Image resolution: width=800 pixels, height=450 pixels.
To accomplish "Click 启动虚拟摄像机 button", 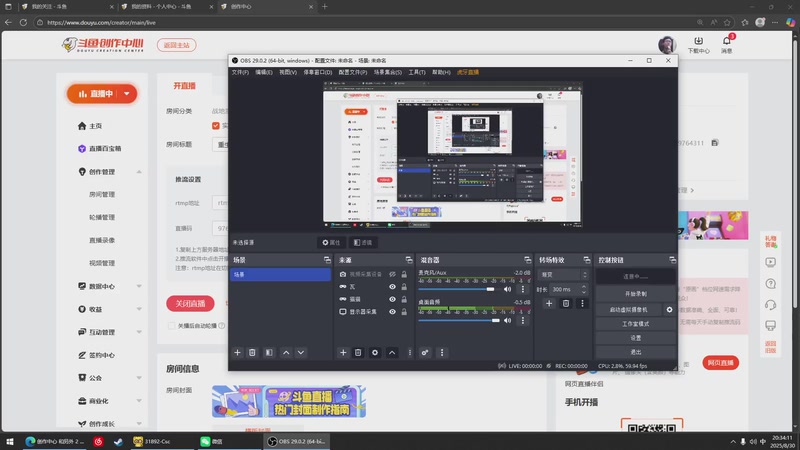I will point(629,310).
